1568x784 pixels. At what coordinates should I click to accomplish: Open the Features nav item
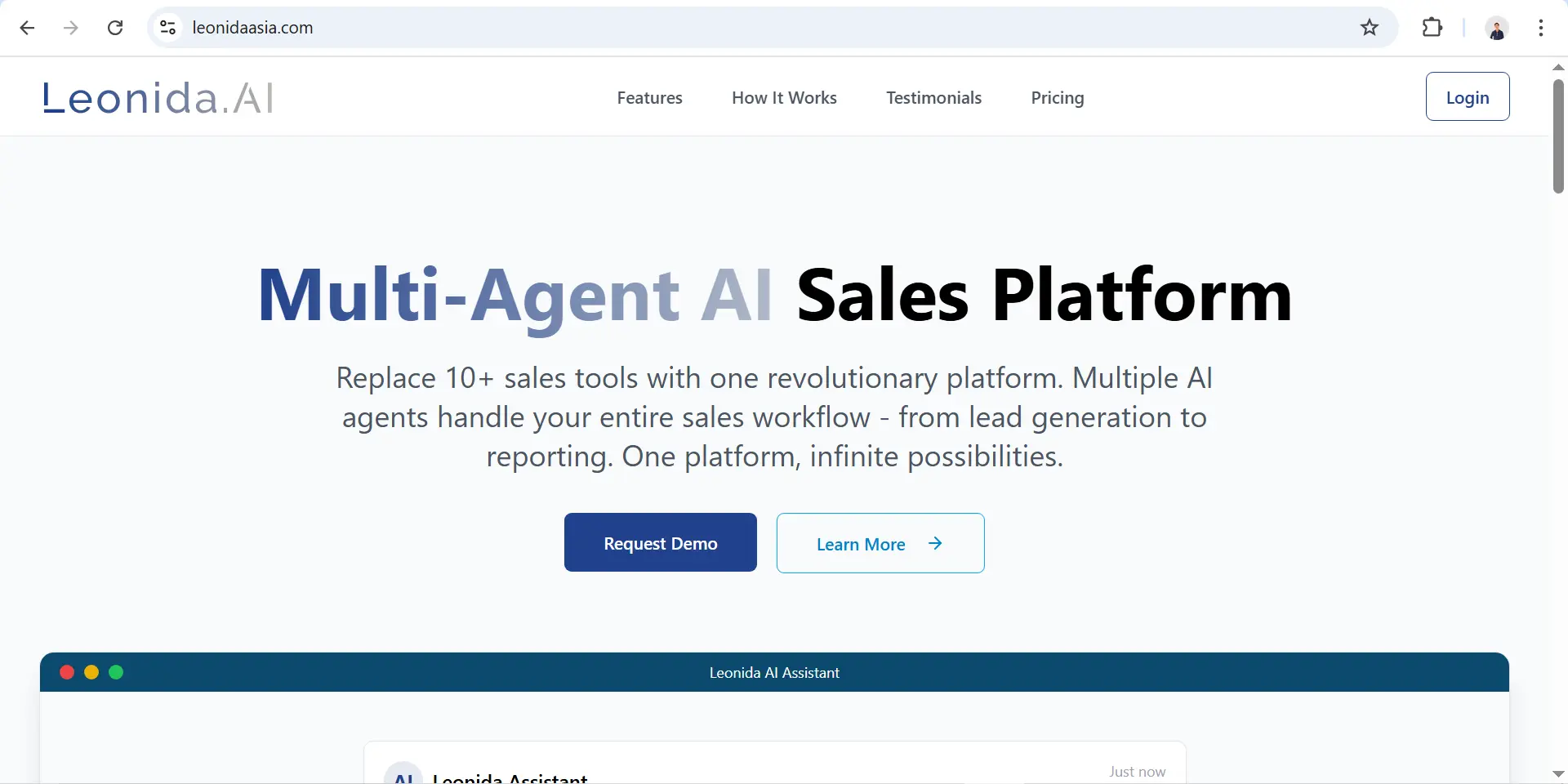[x=649, y=98]
